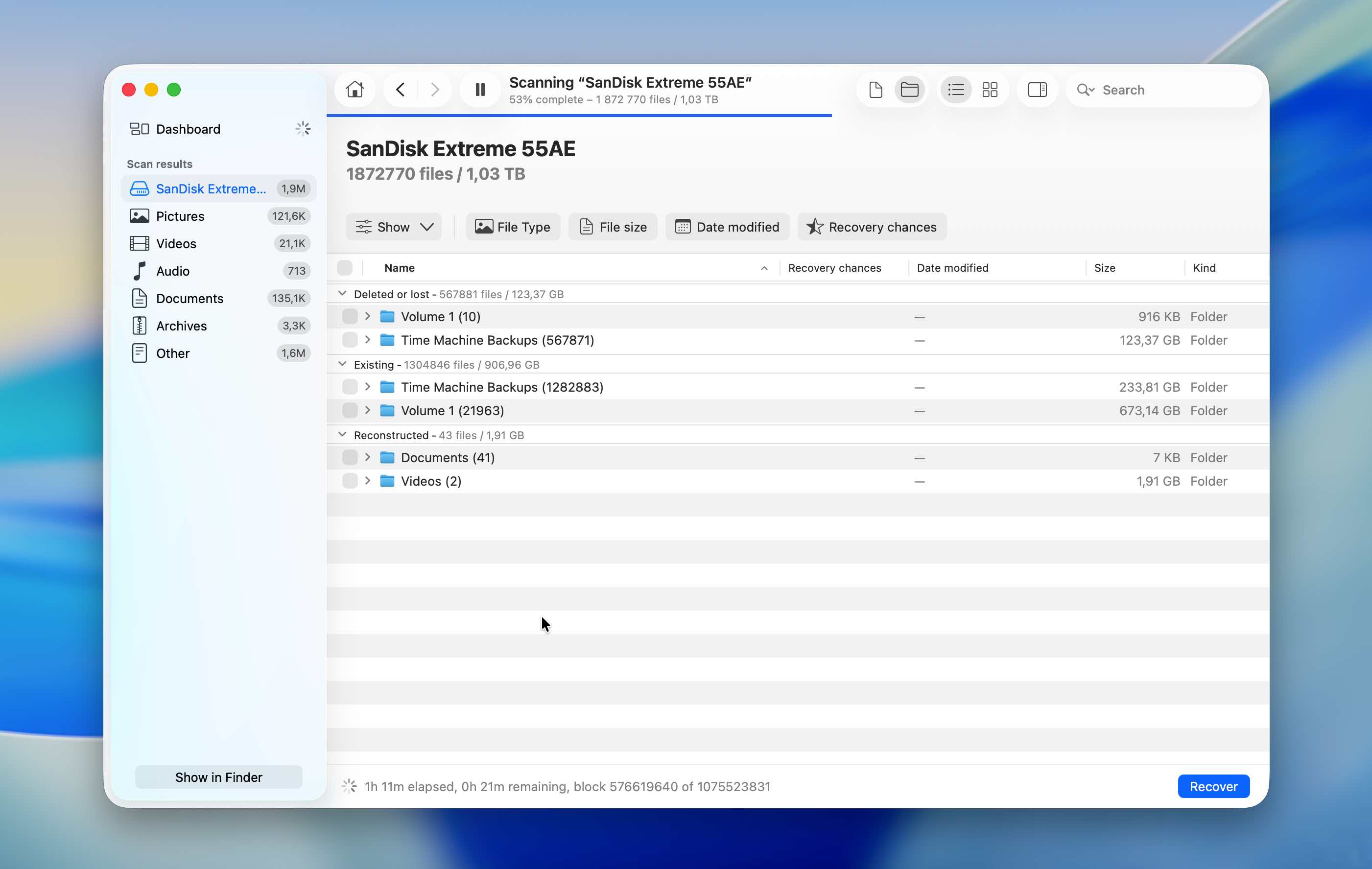
Task: Switch to flat file view mode
Action: point(875,90)
